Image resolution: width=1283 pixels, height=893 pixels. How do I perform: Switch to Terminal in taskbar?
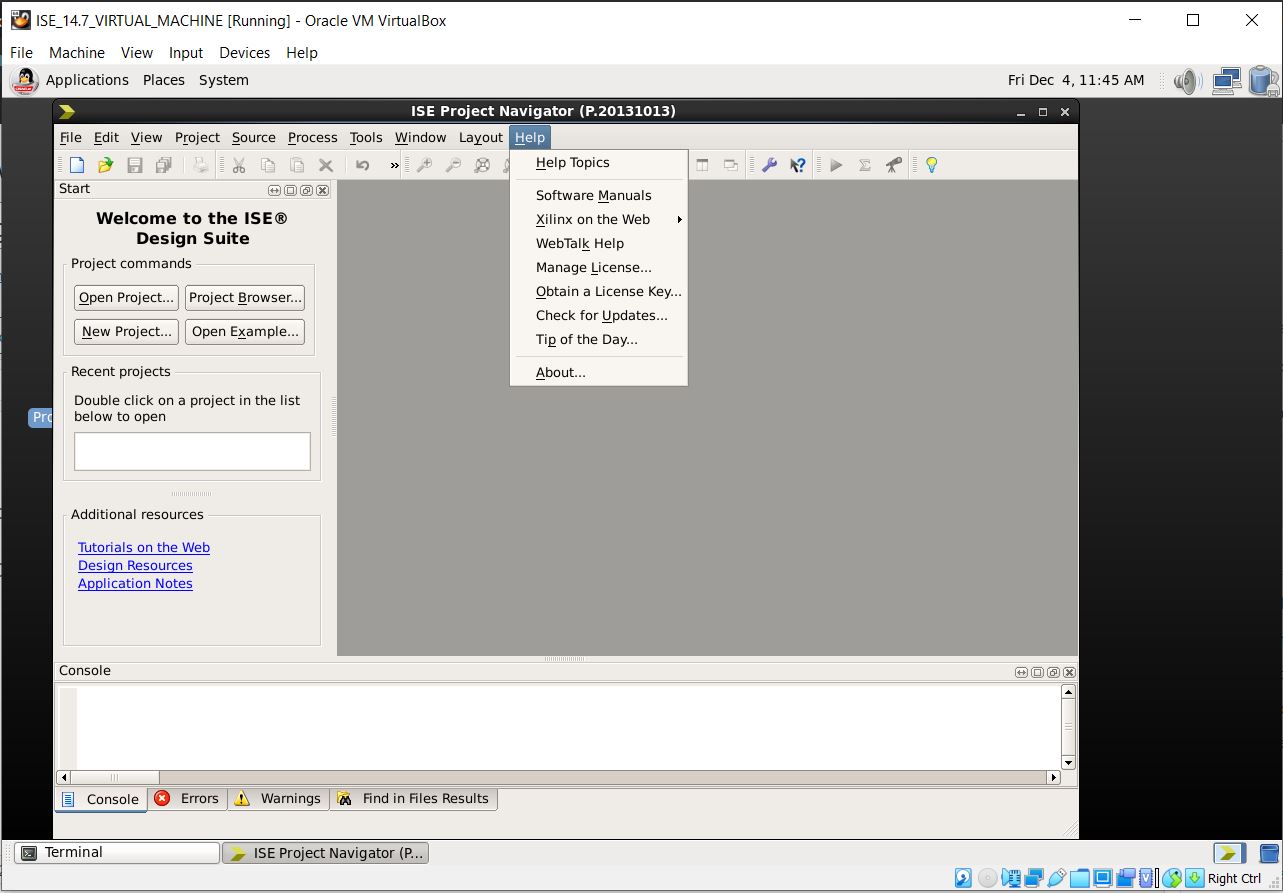tap(117, 853)
